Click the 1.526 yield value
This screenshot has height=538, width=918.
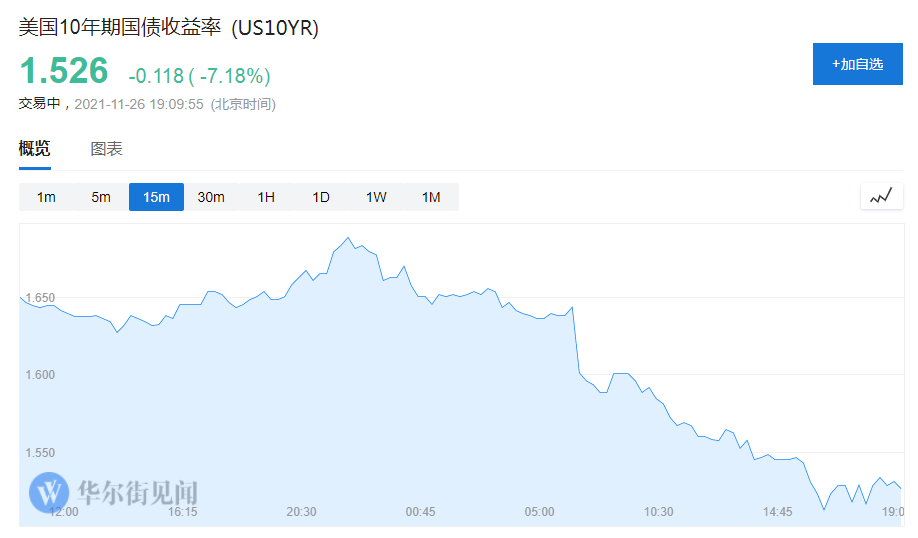point(64,71)
